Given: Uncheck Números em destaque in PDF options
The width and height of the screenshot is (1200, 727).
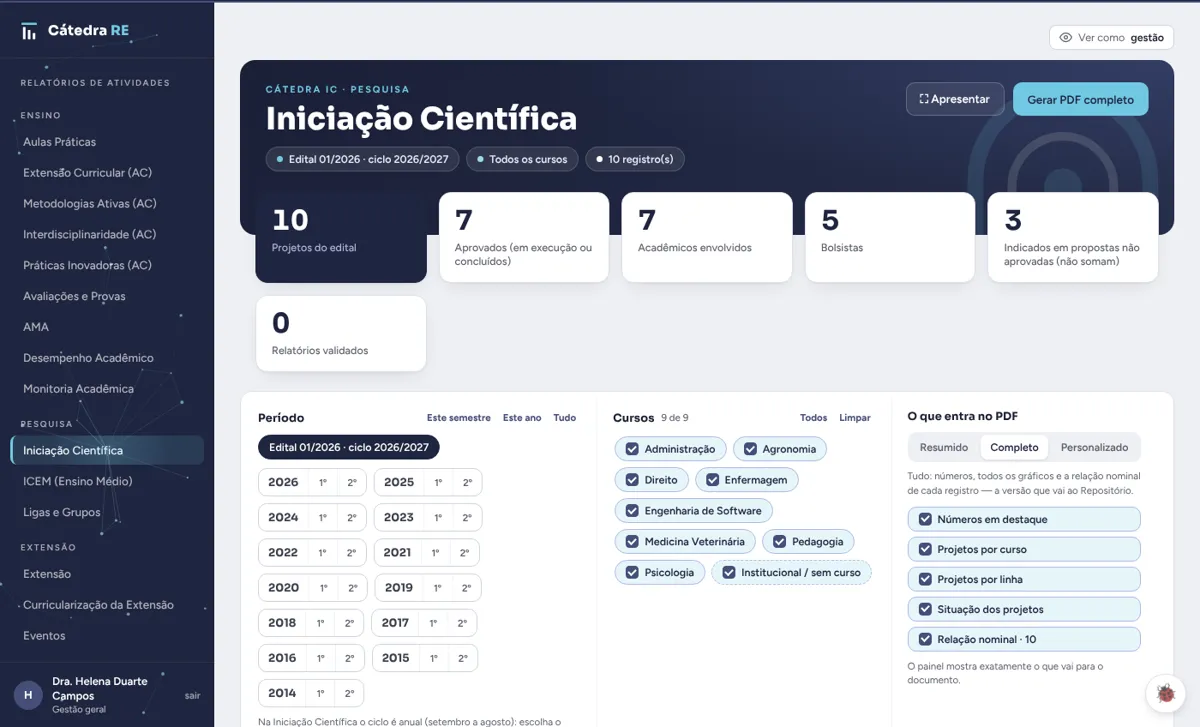Looking at the screenshot, I should [924, 519].
